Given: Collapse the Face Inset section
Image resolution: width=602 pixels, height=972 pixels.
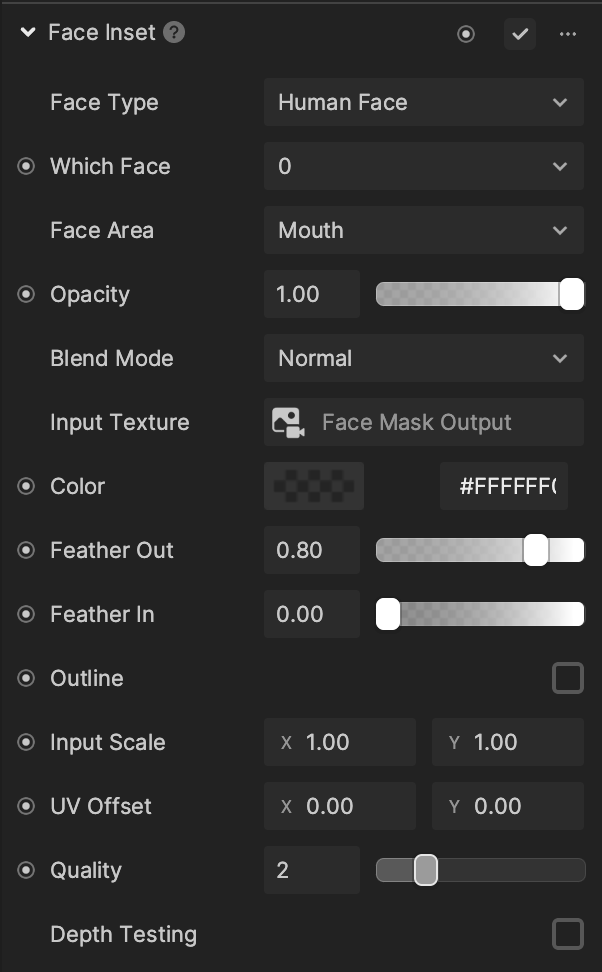Looking at the screenshot, I should point(27,32).
